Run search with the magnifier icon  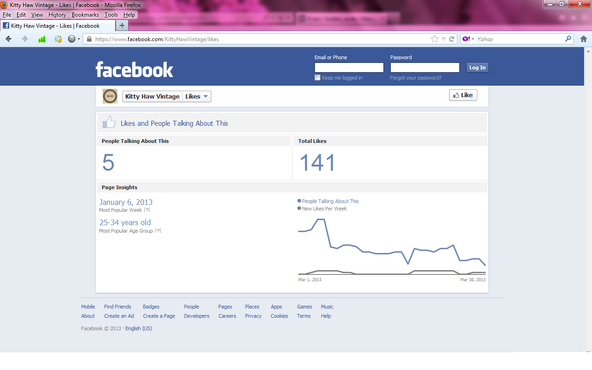[568, 39]
